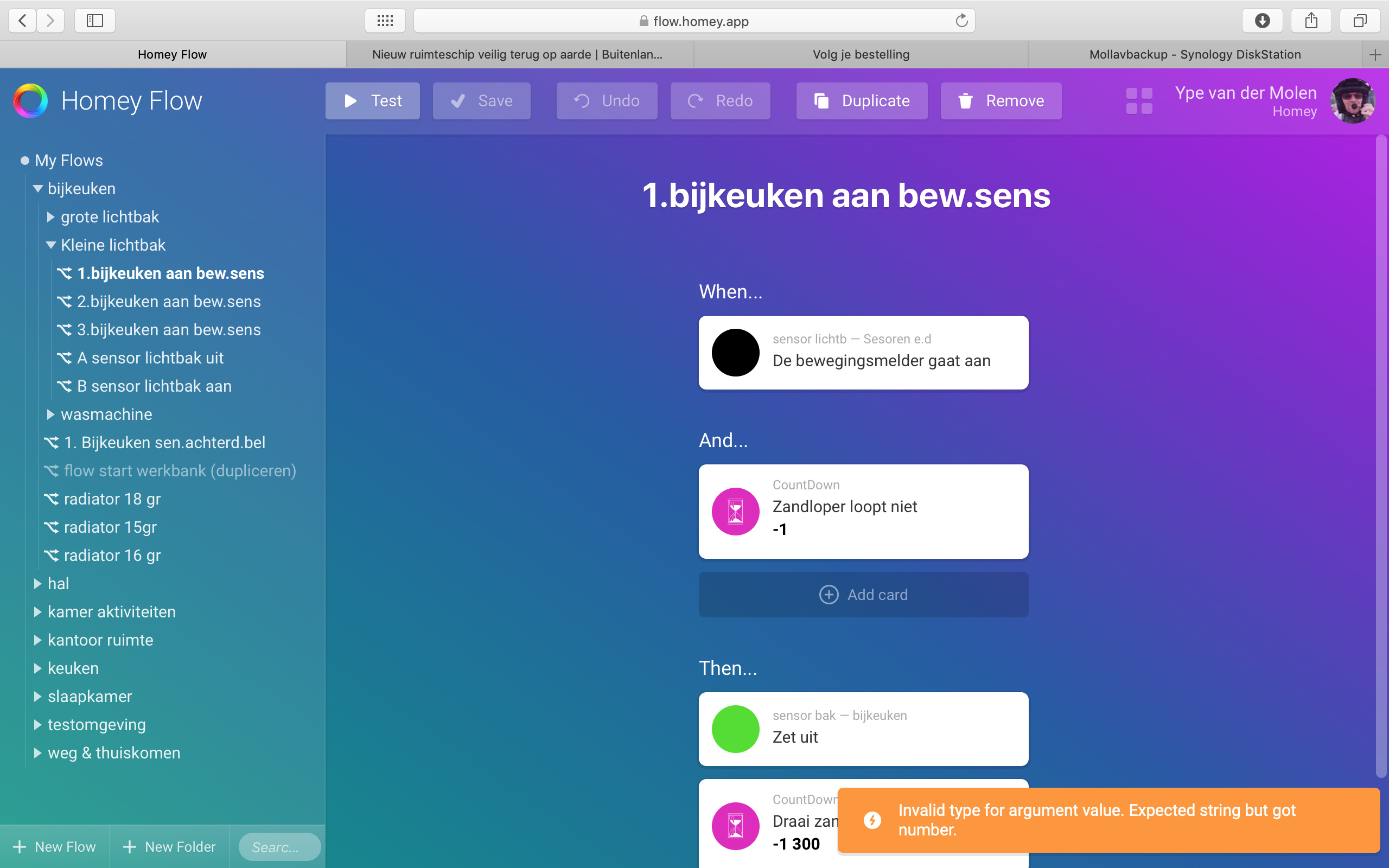The height and width of the screenshot is (868, 1389).
Task: Expand the wasmachine folder
Action: (x=50, y=414)
